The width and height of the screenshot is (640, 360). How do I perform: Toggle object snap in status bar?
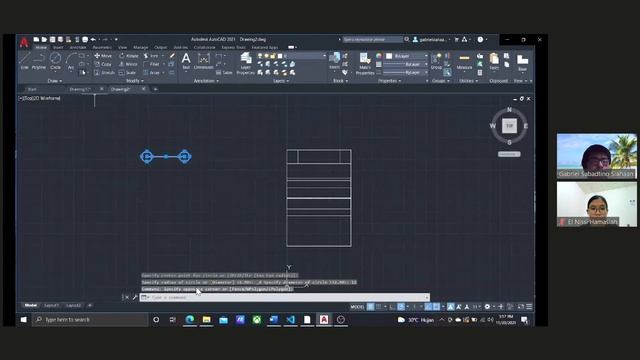(436, 307)
